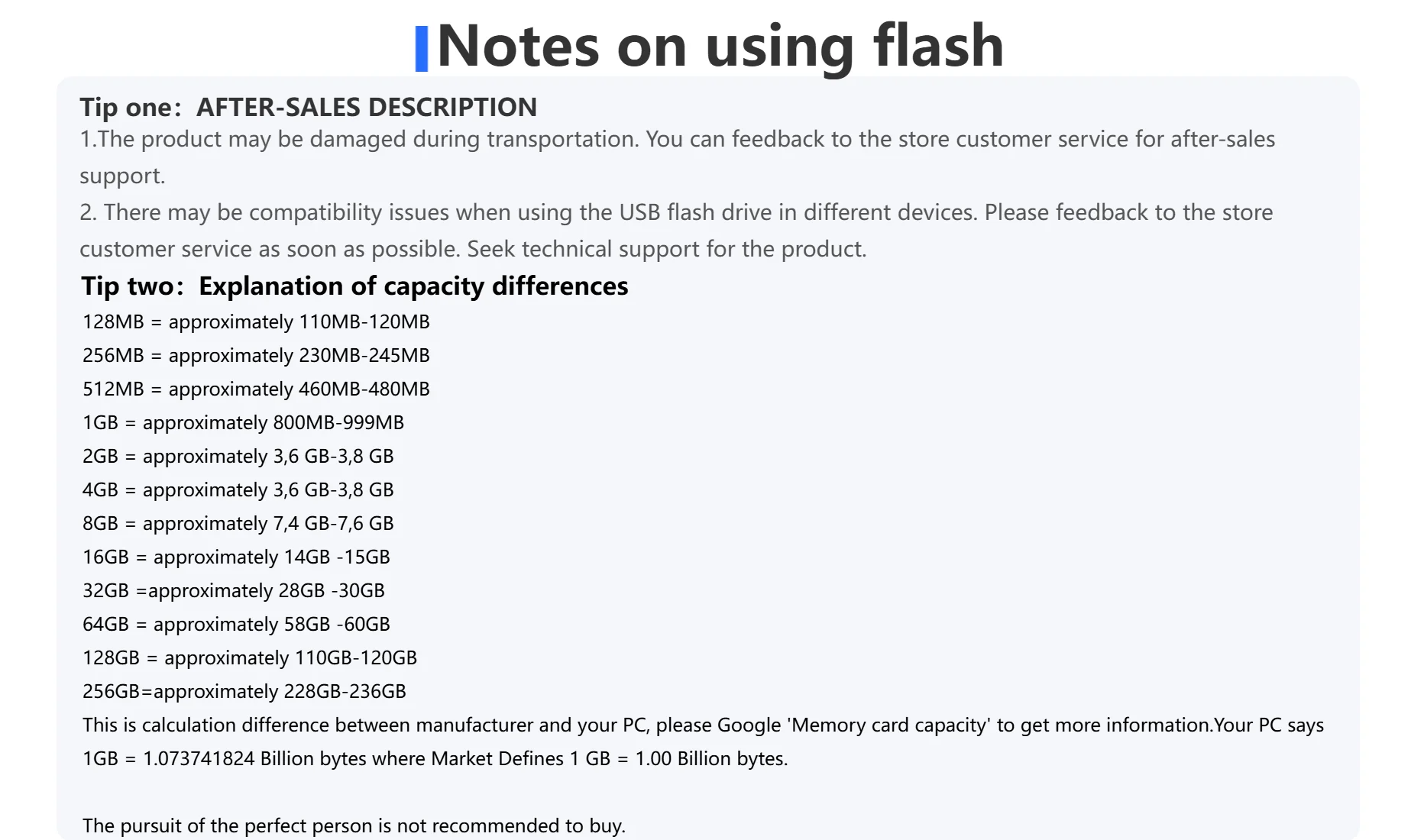The width and height of the screenshot is (1424, 840).
Task: Click "Tip two: Explanation of capacity differences" heading
Action: (x=354, y=286)
